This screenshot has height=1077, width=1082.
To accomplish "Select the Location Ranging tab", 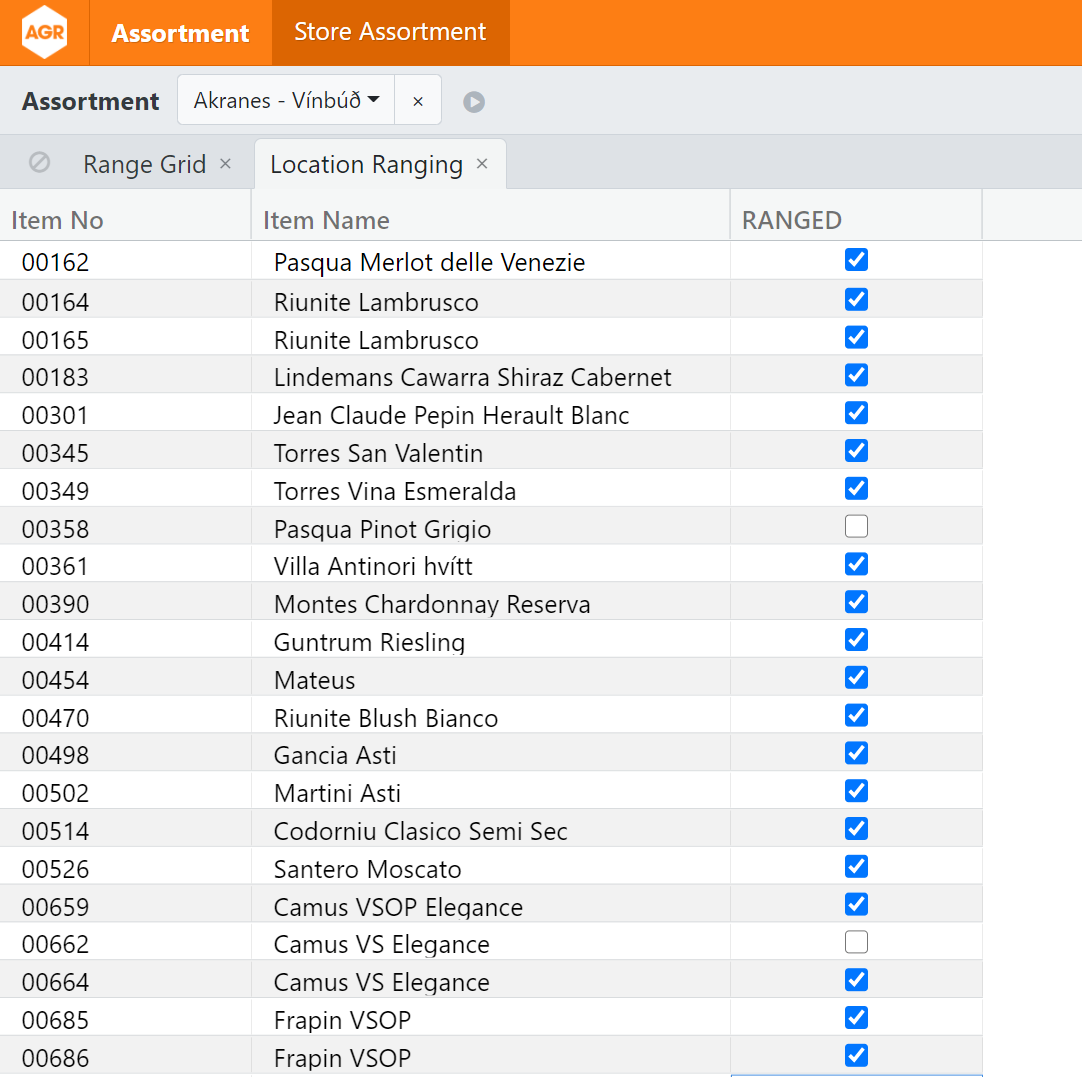I will point(366,164).
